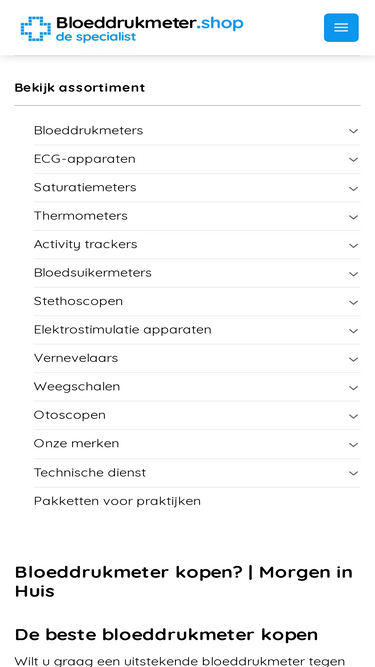Image resolution: width=375 pixels, height=667 pixels.
Task: Expand the Technische dienst chevron
Action: pos(353,473)
